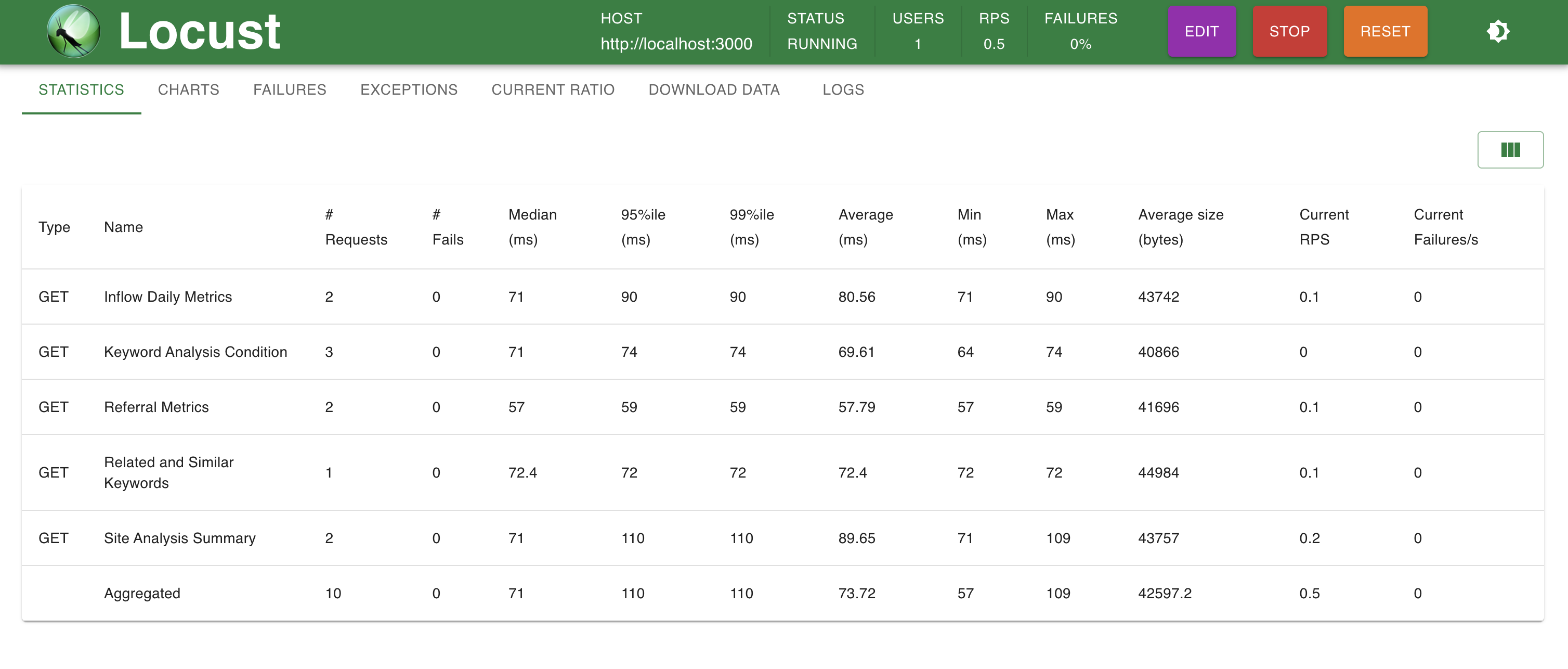Click the host URL http://localhost:3000

click(x=676, y=44)
